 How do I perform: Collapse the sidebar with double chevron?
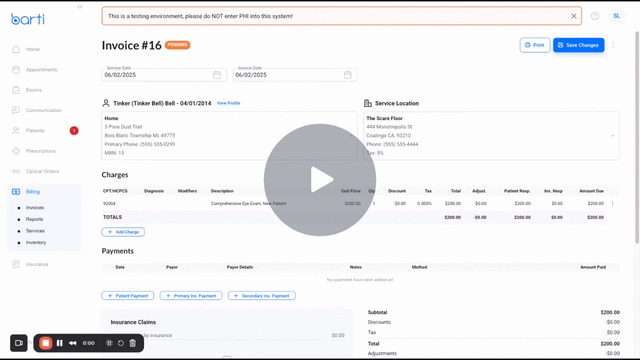pos(80,7)
